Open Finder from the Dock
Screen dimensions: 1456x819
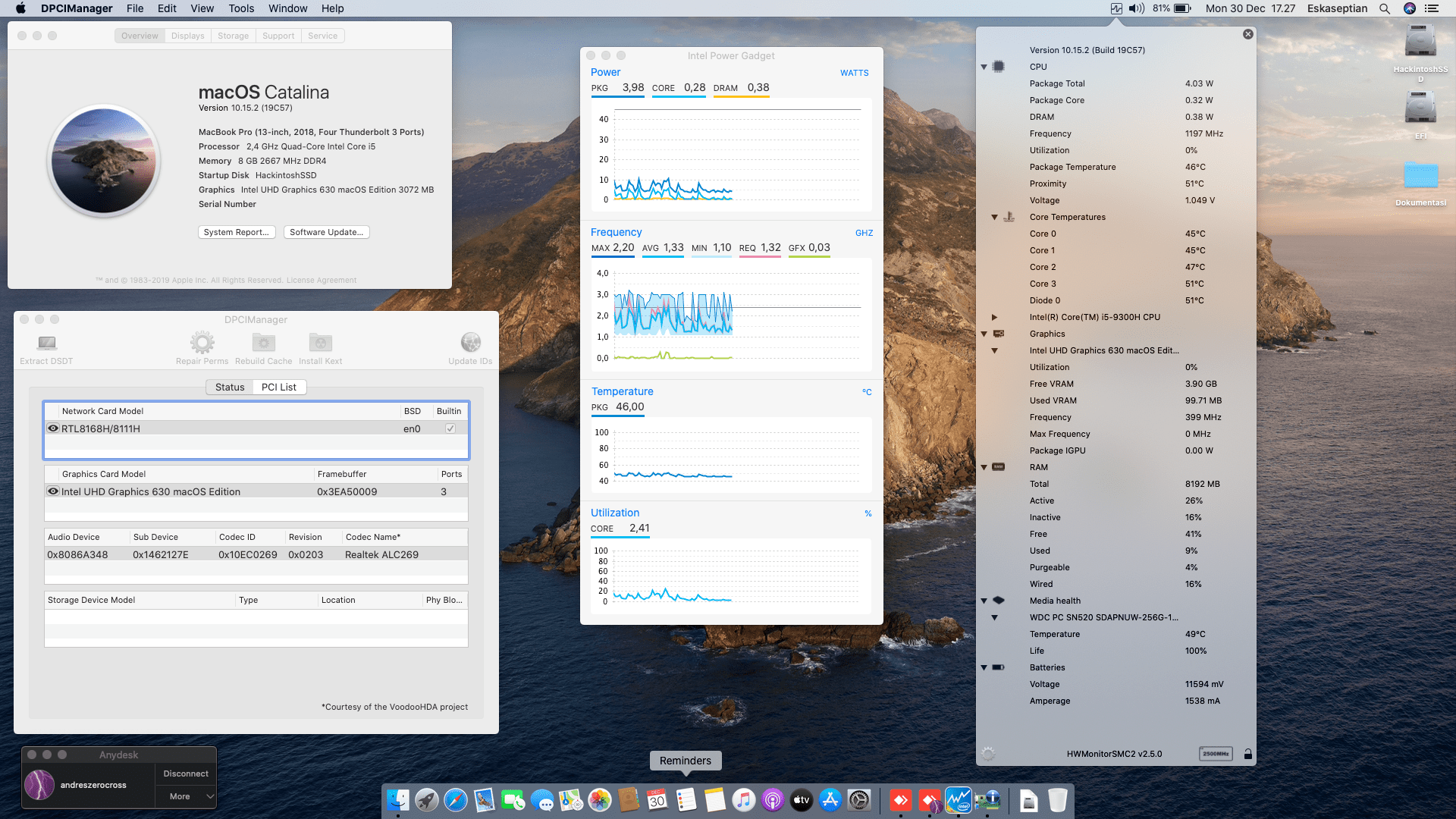[398, 800]
